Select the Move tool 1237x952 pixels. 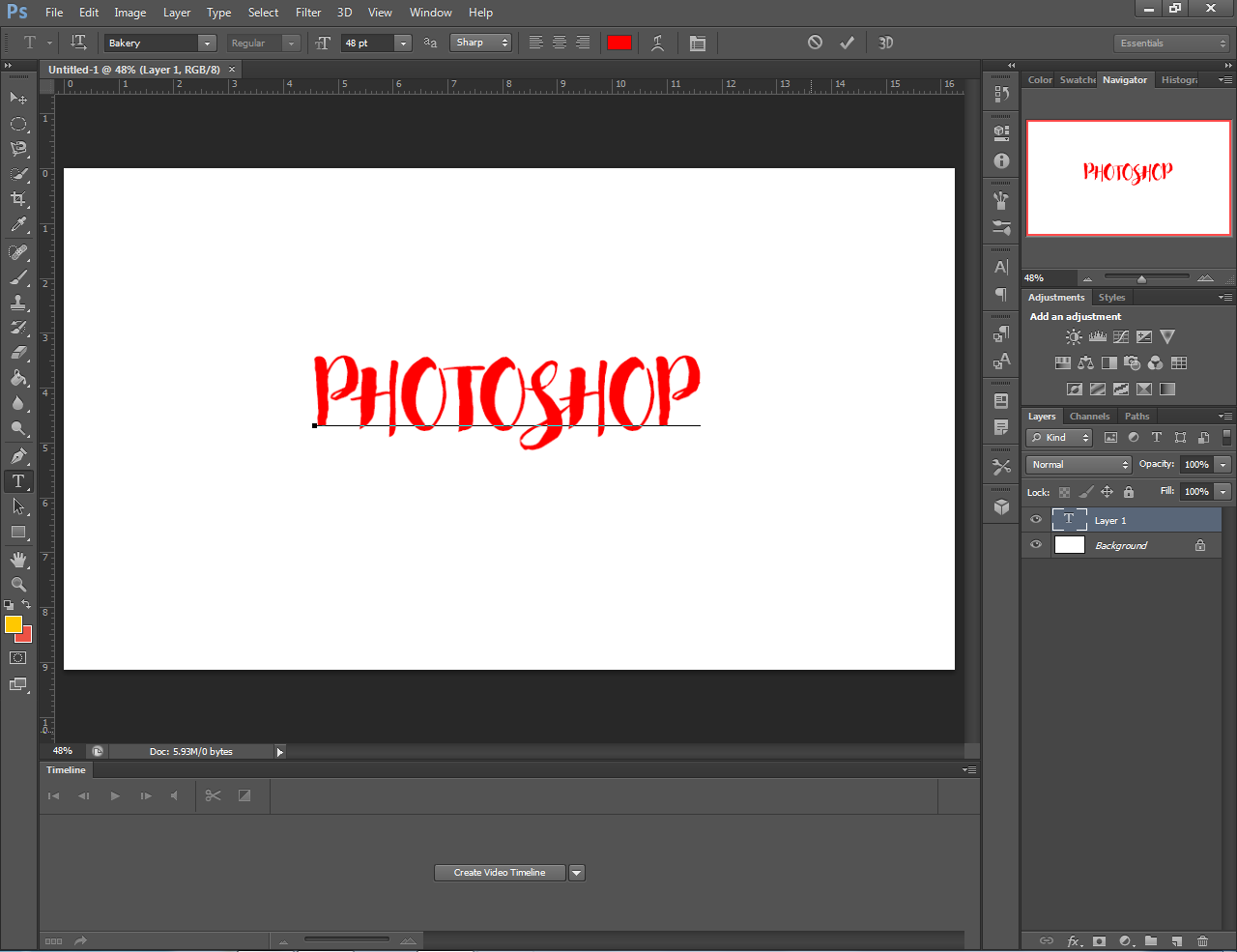(18, 99)
